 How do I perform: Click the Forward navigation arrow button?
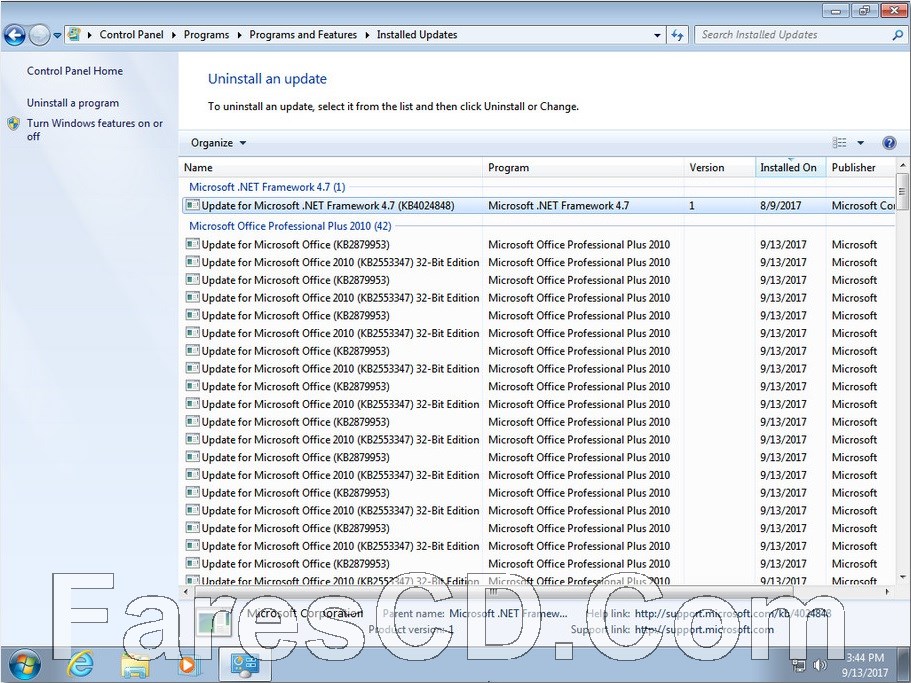click(x=39, y=35)
